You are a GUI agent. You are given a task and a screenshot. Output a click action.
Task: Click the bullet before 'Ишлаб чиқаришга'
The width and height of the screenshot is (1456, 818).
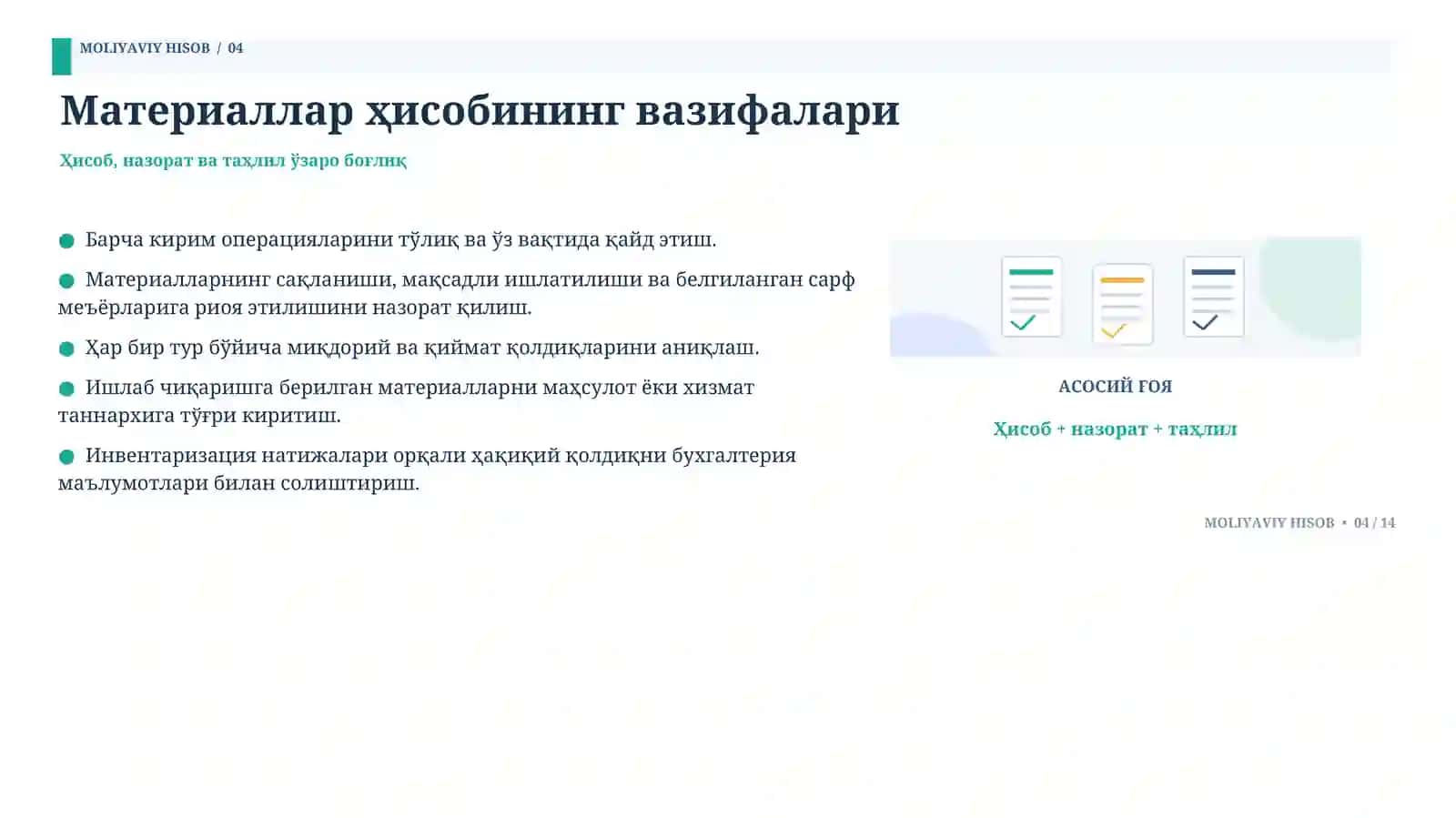(x=66, y=389)
